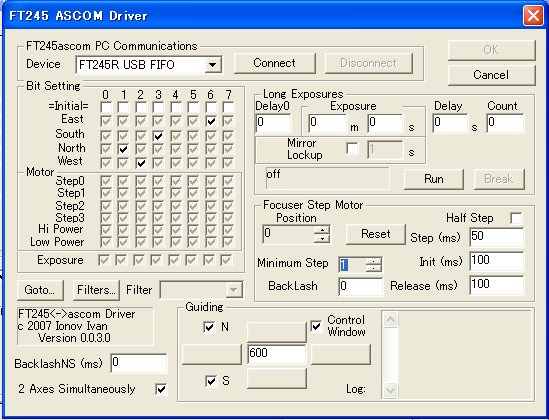Uncheck the S guiding checkbox
This screenshot has height=420, width=549.
click(211, 381)
